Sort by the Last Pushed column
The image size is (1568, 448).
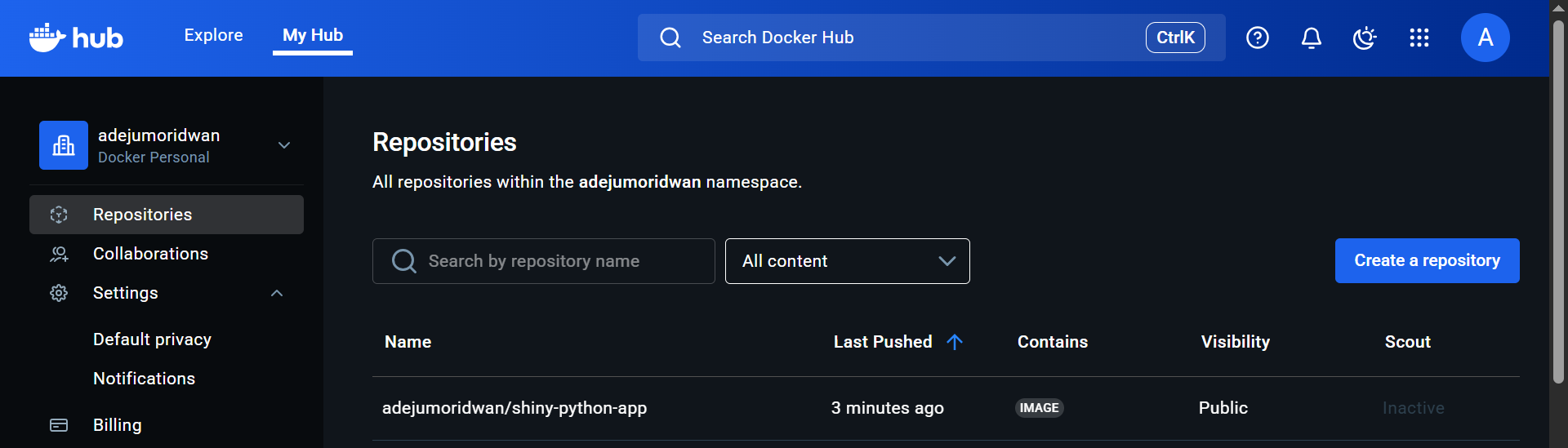883,342
